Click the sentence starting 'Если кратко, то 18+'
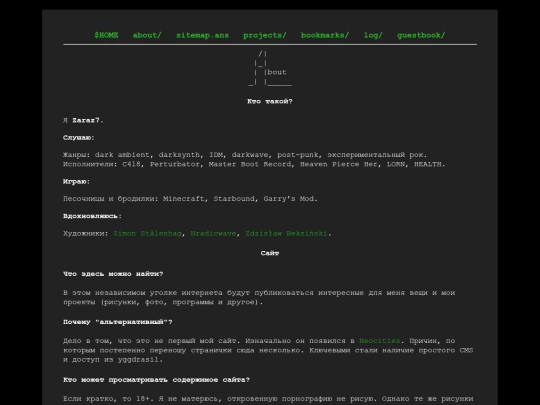540x405 pixels. [268, 399]
